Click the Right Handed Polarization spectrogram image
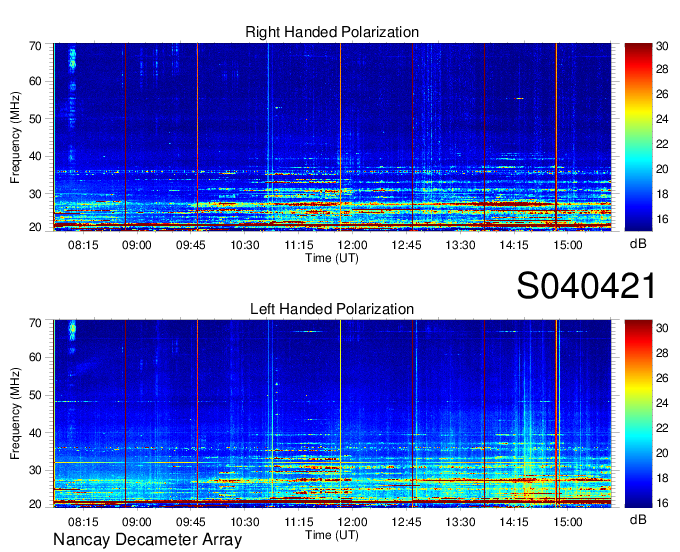Viewport: 680px width, 552px height. point(332,137)
